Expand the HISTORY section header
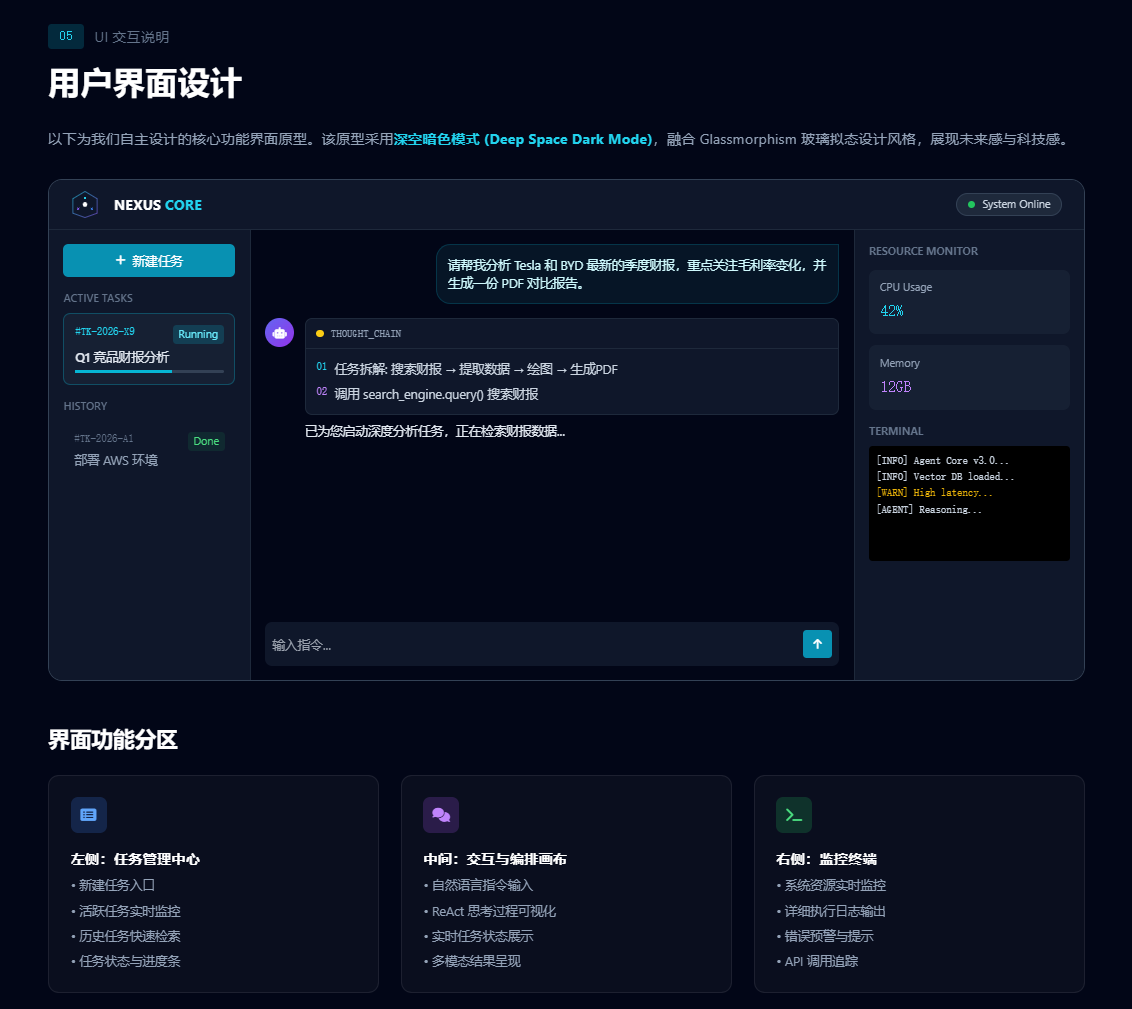 [85, 406]
